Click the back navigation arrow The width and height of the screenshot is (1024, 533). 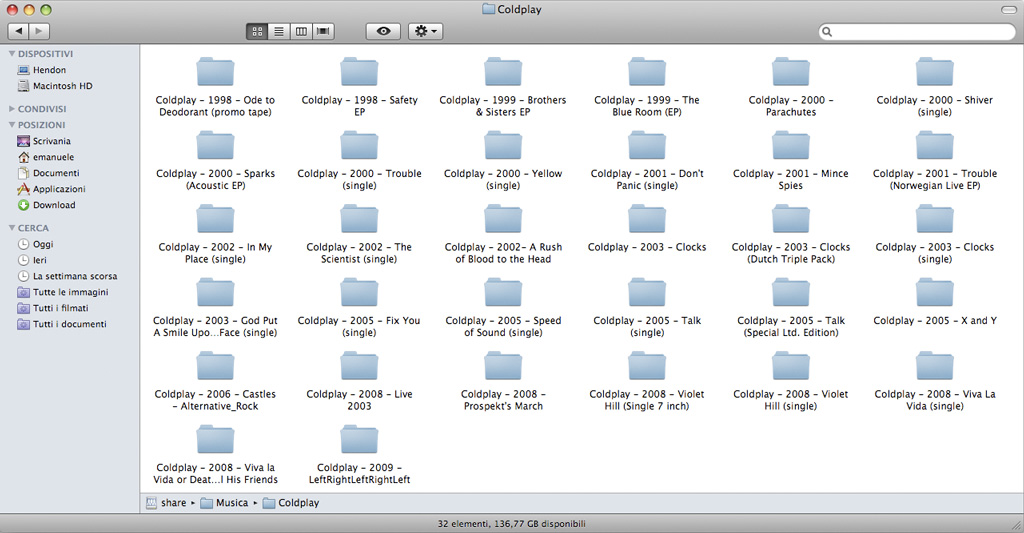tap(19, 32)
